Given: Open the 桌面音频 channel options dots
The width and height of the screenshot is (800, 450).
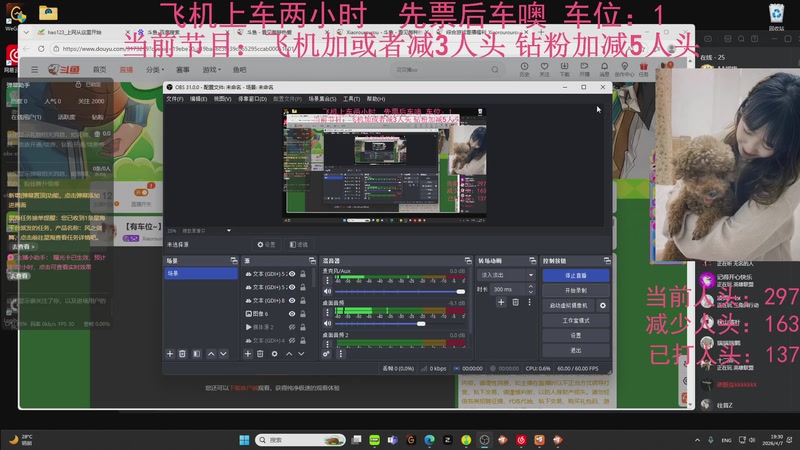Looking at the screenshot, I should 328,312.
